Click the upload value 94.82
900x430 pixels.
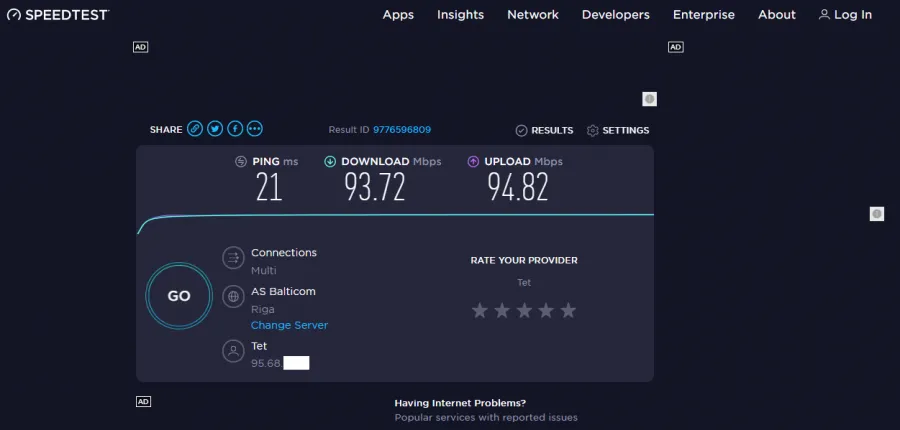click(518, 187)
